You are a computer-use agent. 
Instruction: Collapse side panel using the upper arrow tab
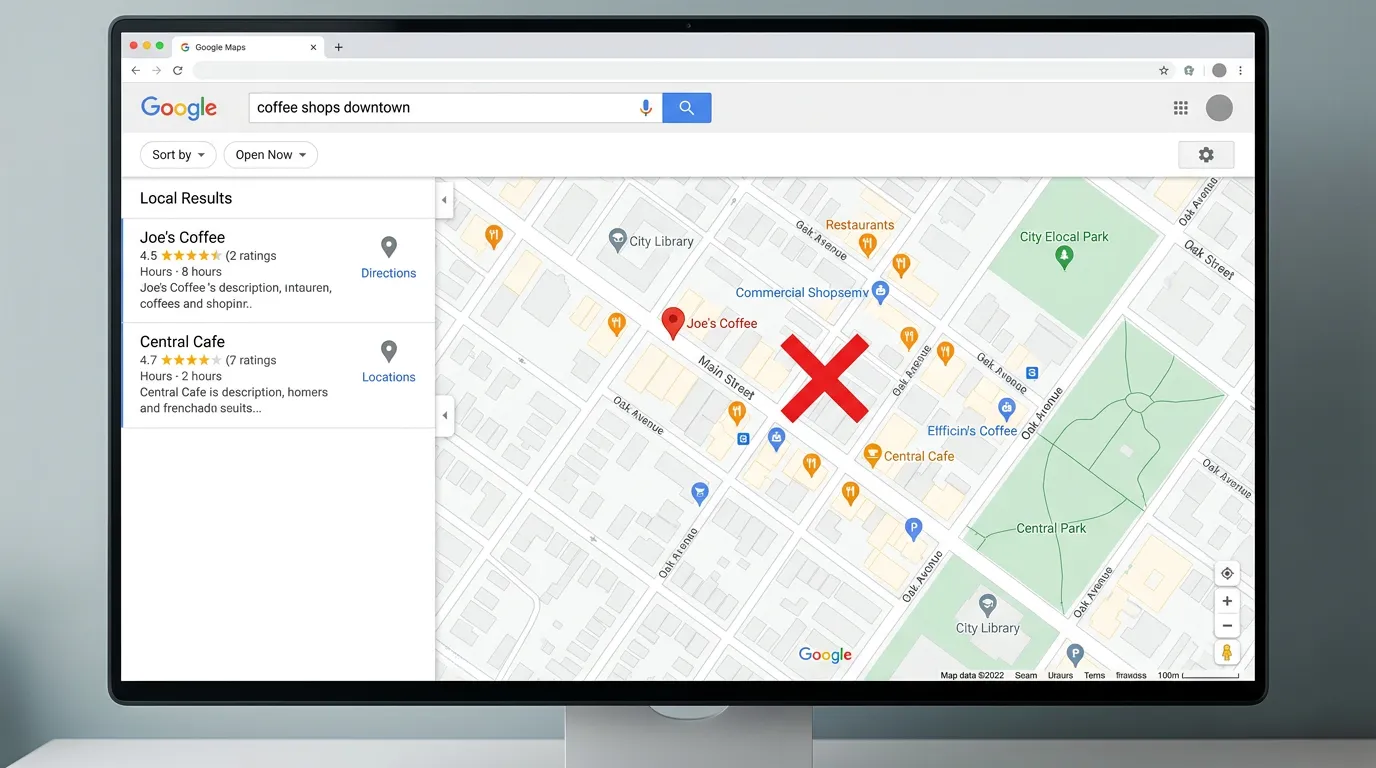tap(445, 200)
